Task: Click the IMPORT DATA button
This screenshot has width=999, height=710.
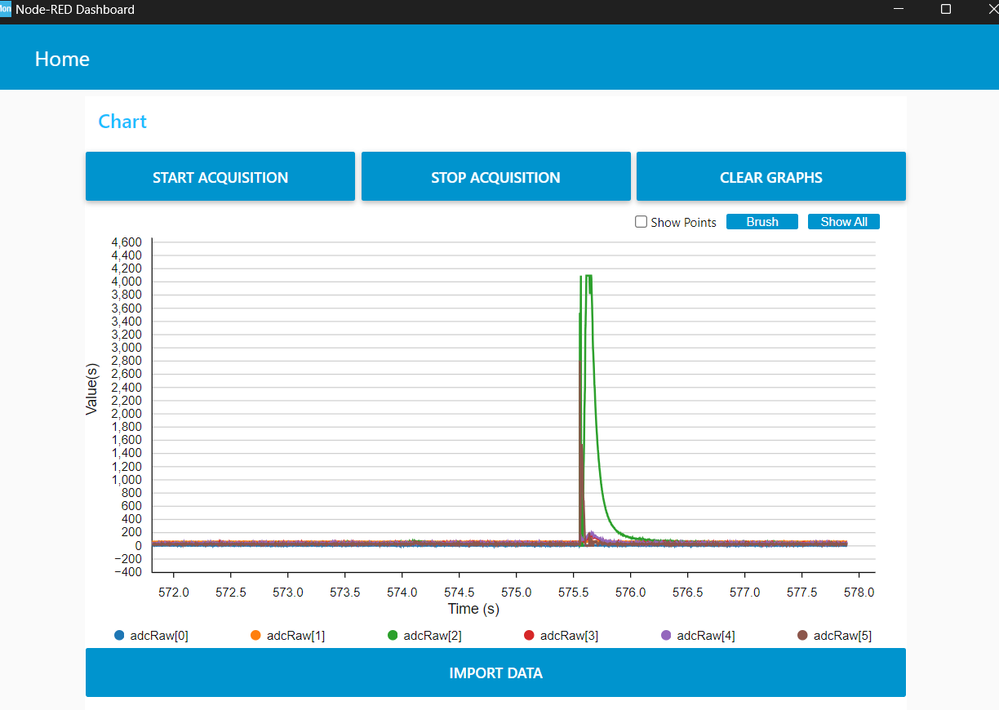Action: (x=496, y=672)
